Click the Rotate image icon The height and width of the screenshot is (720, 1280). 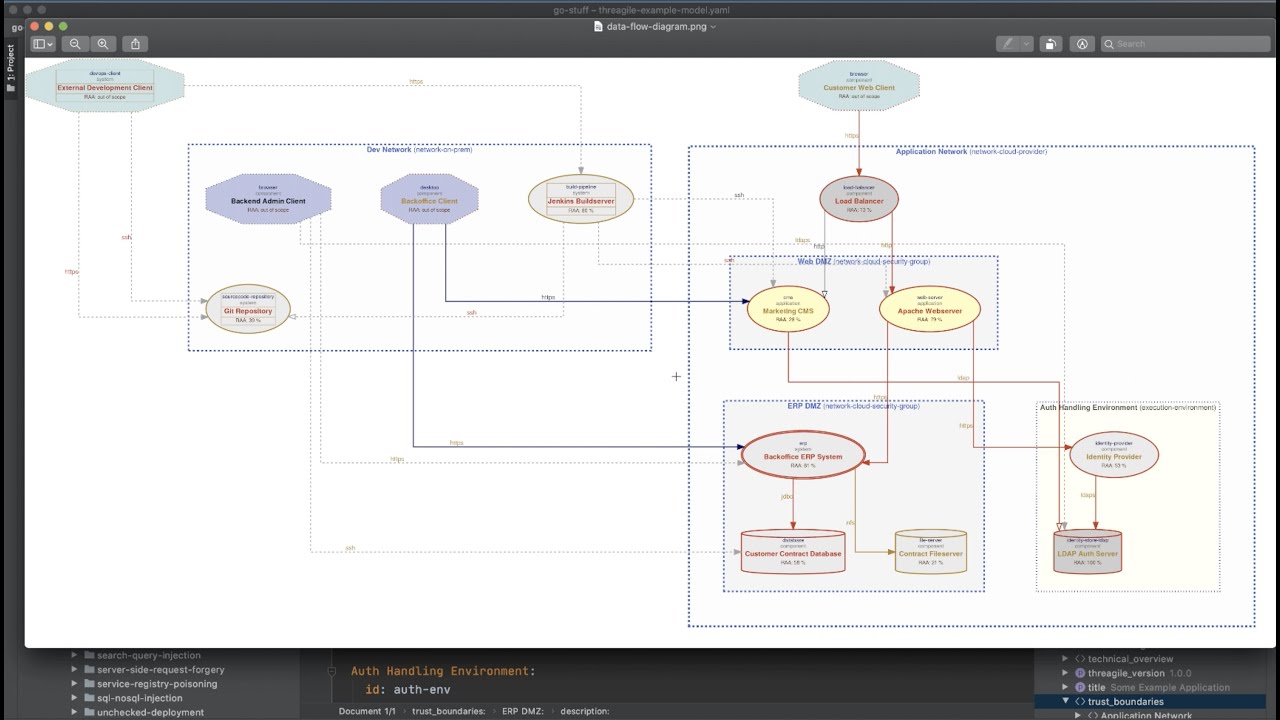(x=1050, y=44)
